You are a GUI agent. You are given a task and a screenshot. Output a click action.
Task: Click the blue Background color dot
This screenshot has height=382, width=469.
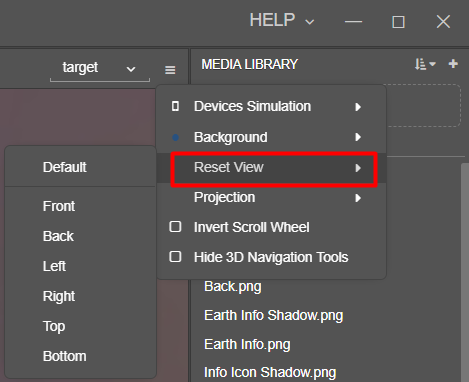coord(175,137)
